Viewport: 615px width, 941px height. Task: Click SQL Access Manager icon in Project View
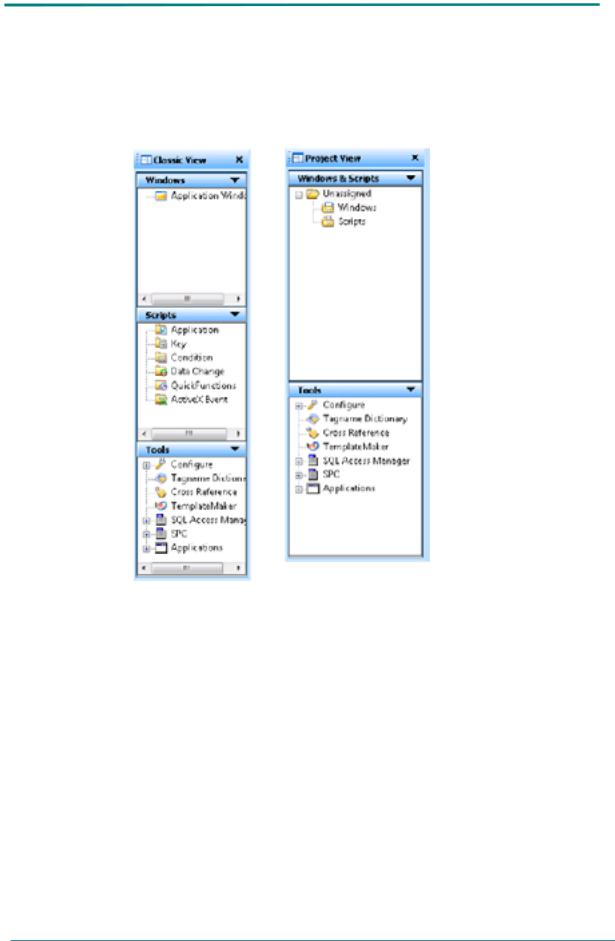point(312,461)
